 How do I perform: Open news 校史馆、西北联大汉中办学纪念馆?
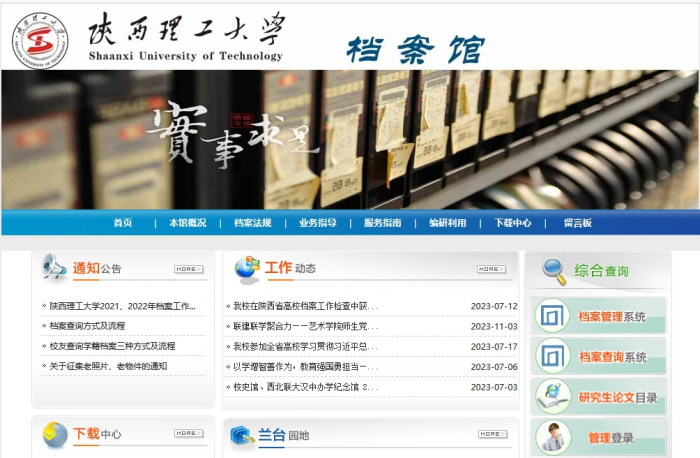[x=305, y=387]
